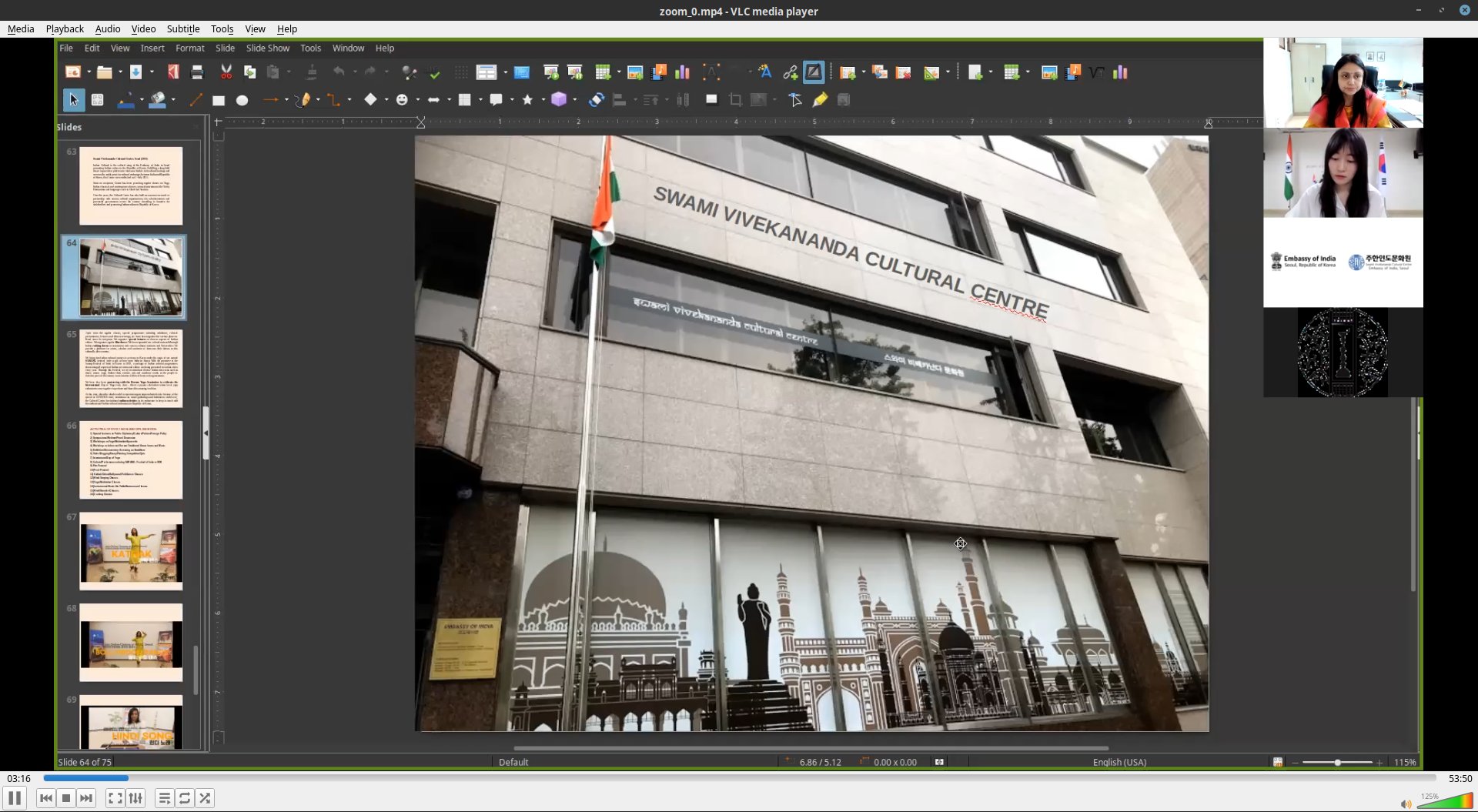
Task: Toggle loop repeat mode
Action: pos(185,798)
